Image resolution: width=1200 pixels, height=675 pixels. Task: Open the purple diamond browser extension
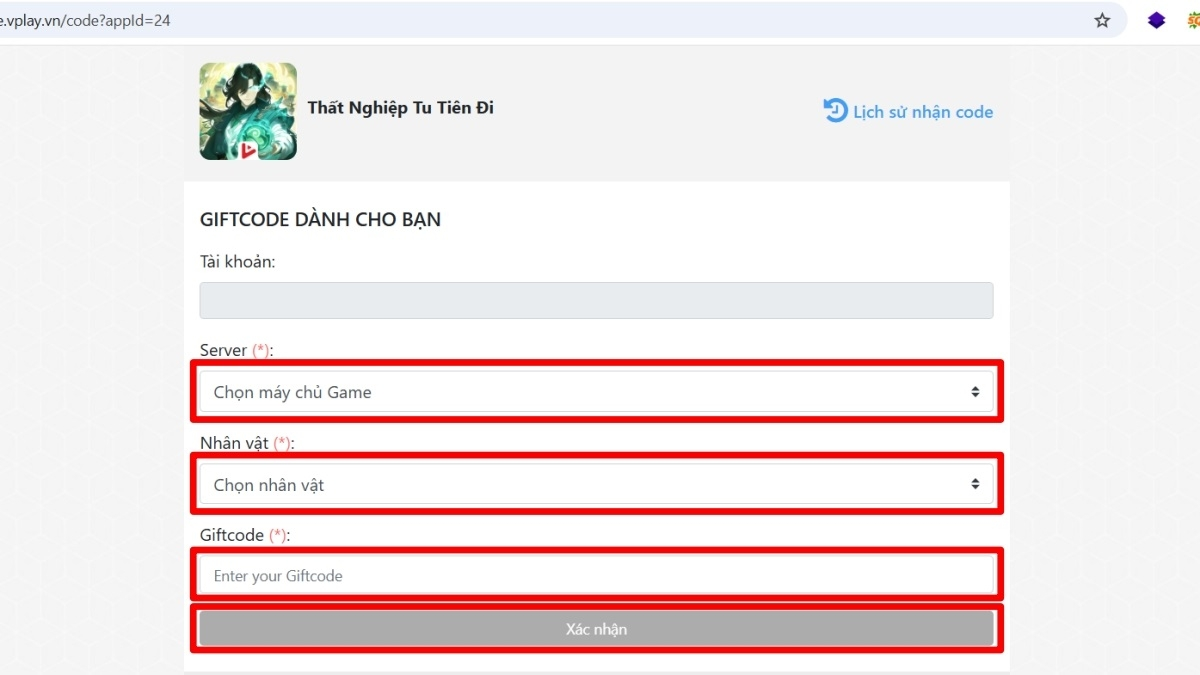(x=1156, y=20)
